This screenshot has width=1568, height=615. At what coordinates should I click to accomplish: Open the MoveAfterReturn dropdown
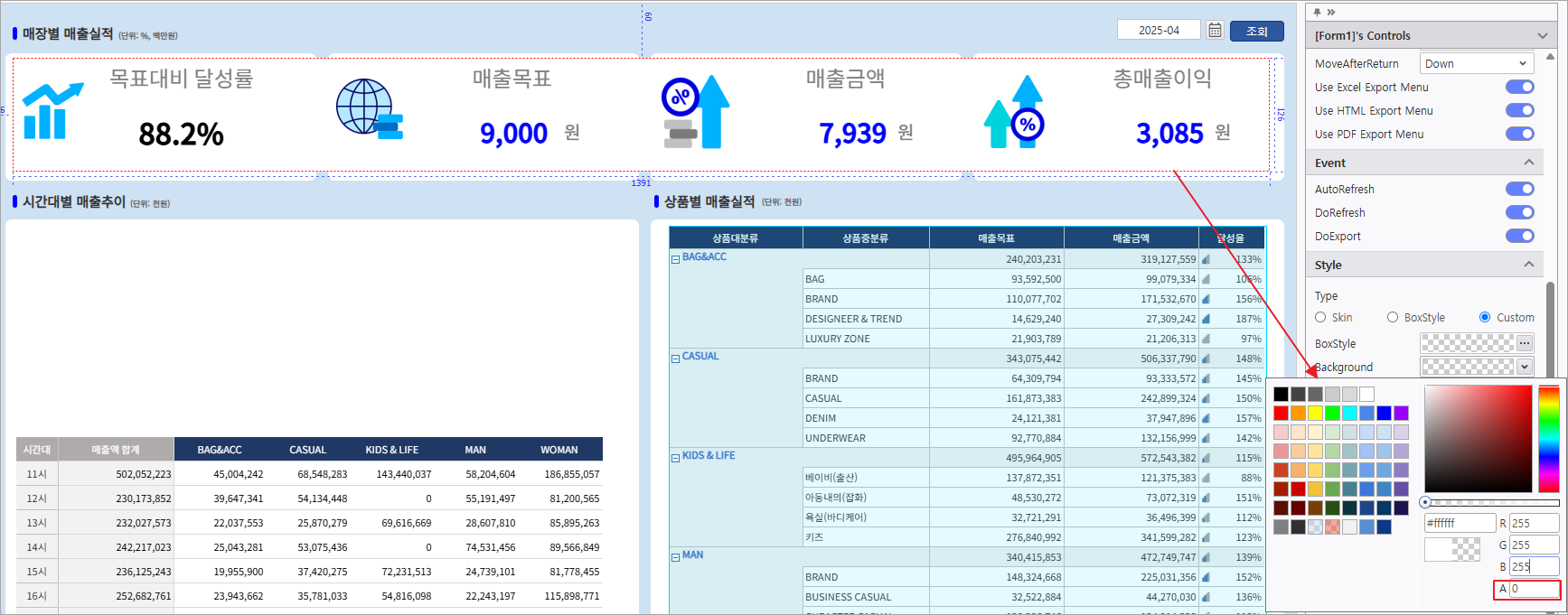point(1477,63)
